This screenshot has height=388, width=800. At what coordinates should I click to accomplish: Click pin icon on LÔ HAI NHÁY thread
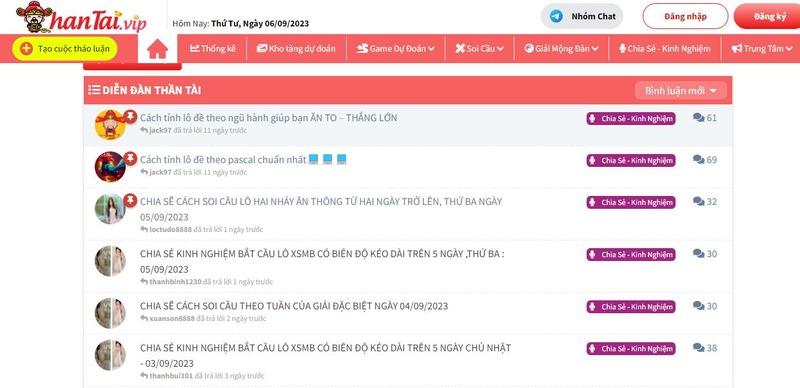point(131,200)
